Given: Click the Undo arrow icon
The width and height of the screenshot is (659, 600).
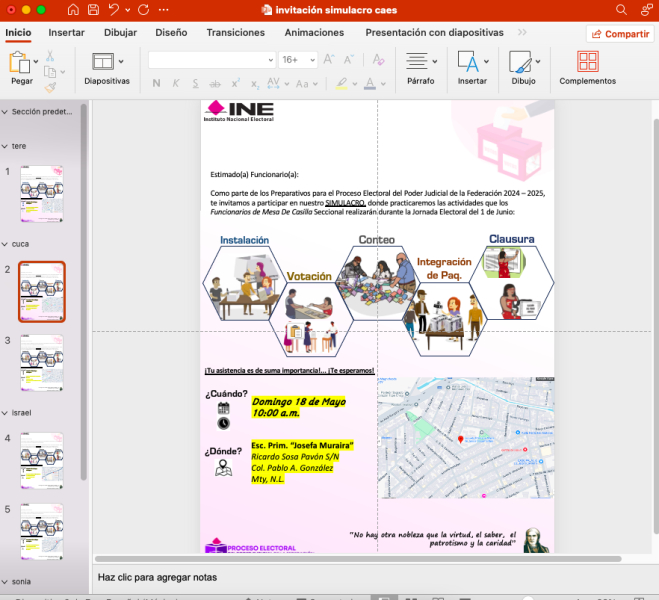Looking at the screenshot, I should coord(114,9).
